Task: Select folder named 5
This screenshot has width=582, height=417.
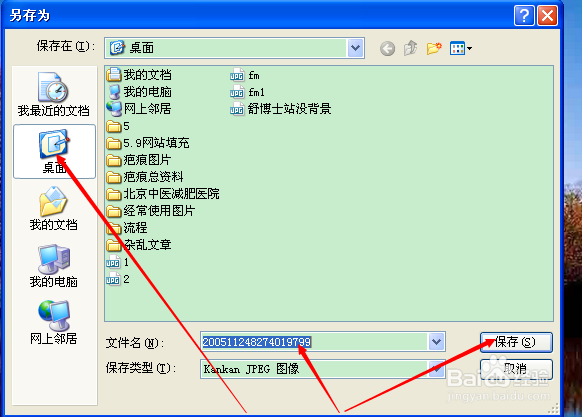Action: (118, 126)
